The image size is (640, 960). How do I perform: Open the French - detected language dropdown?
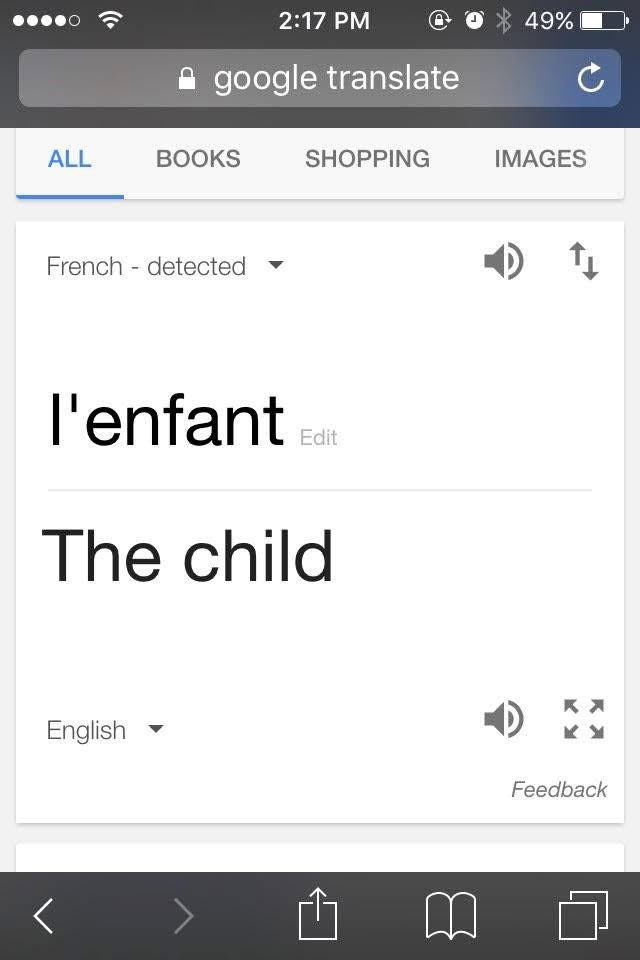click(165, 266)
